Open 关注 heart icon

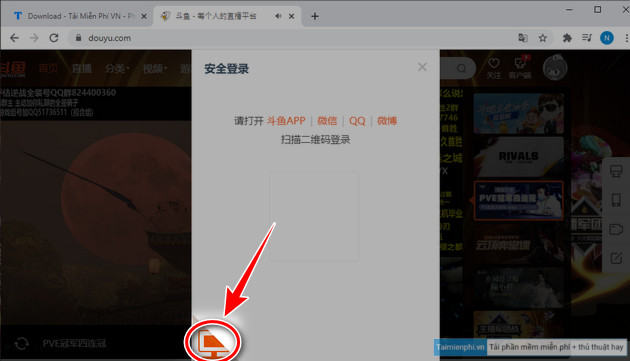(x=494, y=68)
